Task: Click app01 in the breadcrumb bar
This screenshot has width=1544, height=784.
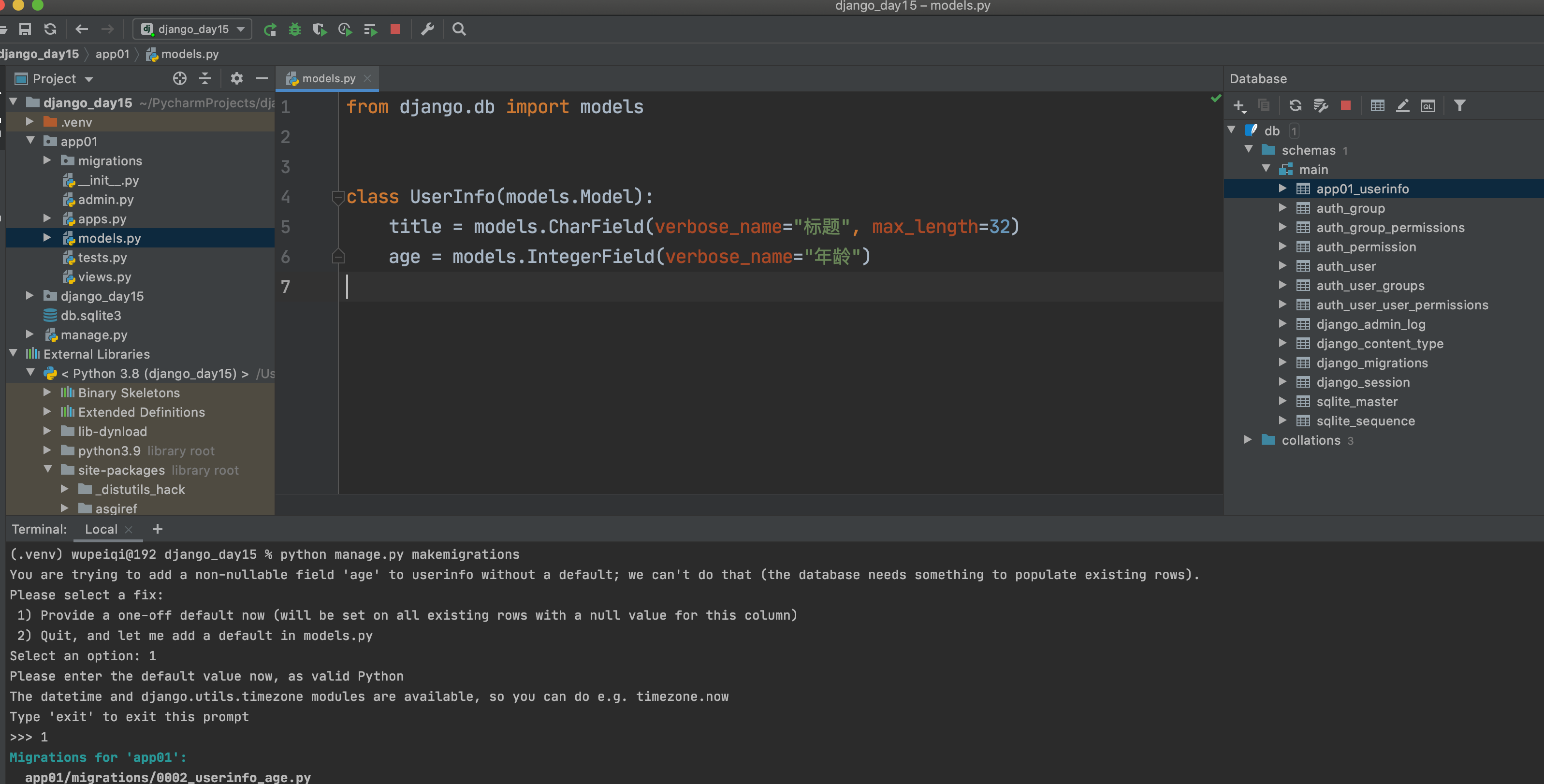Action: [x=112, y=54]
